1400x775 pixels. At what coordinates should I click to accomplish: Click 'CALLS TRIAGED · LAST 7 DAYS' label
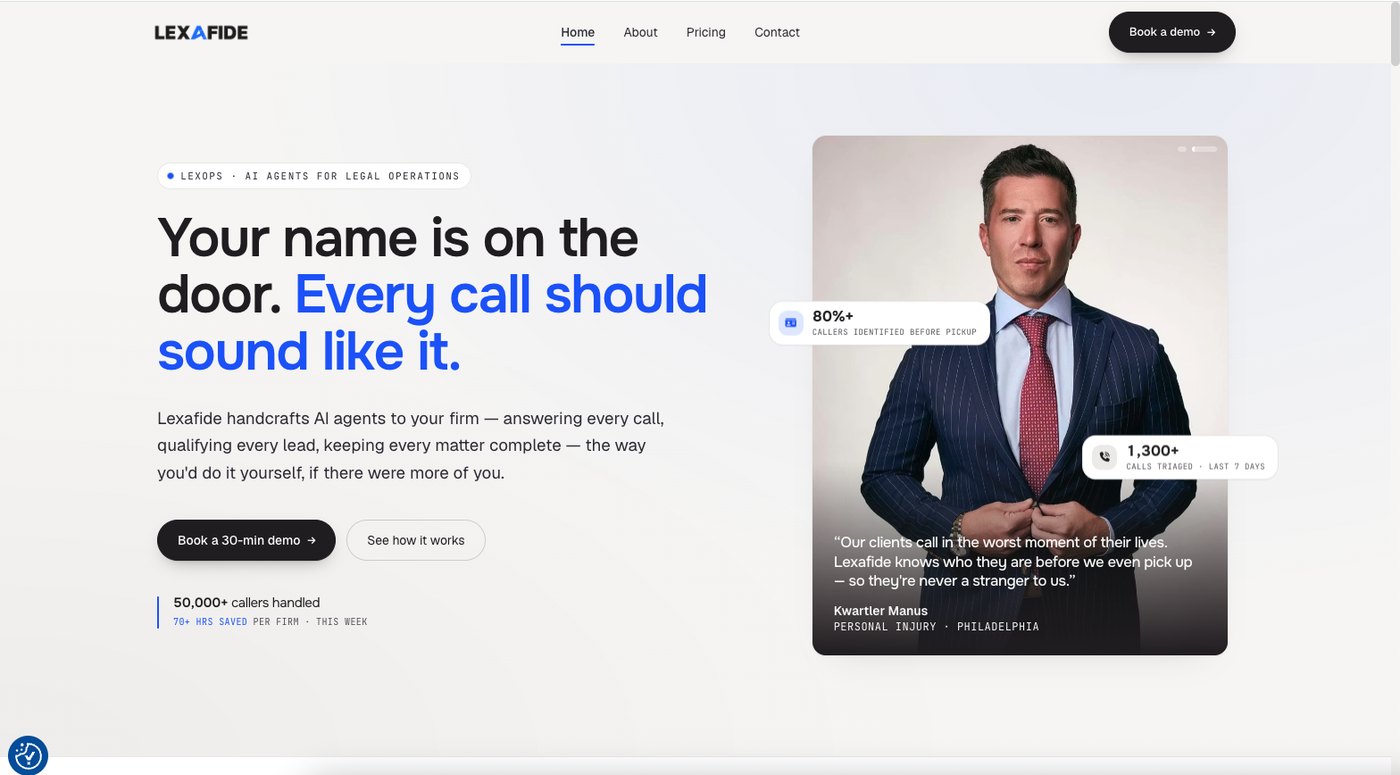pos(1195,467)
